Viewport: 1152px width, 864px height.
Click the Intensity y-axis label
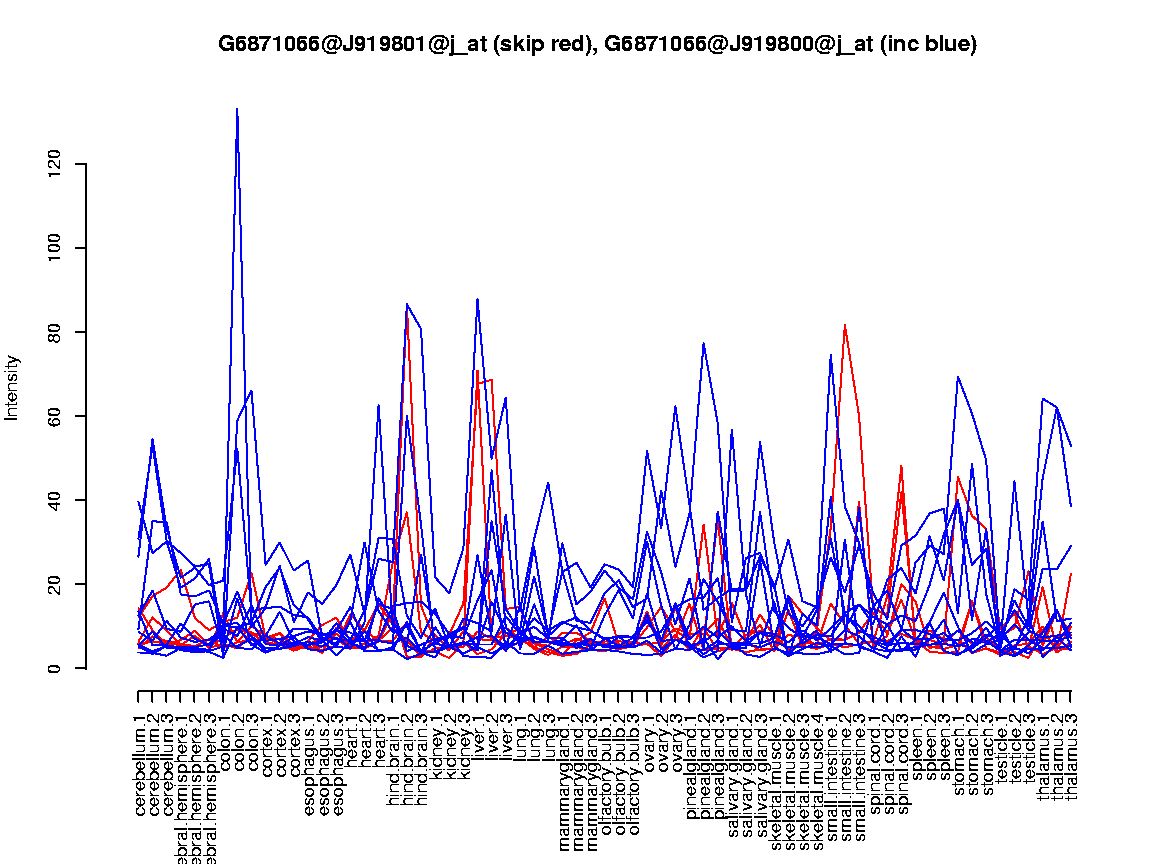13,387
